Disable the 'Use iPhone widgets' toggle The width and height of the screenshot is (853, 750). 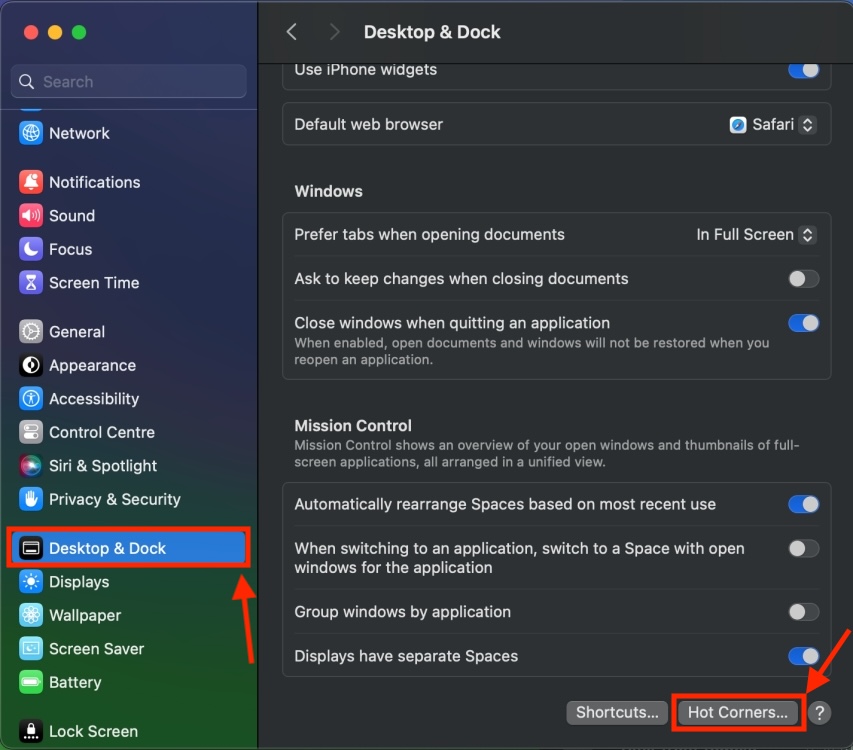[803, 69]
